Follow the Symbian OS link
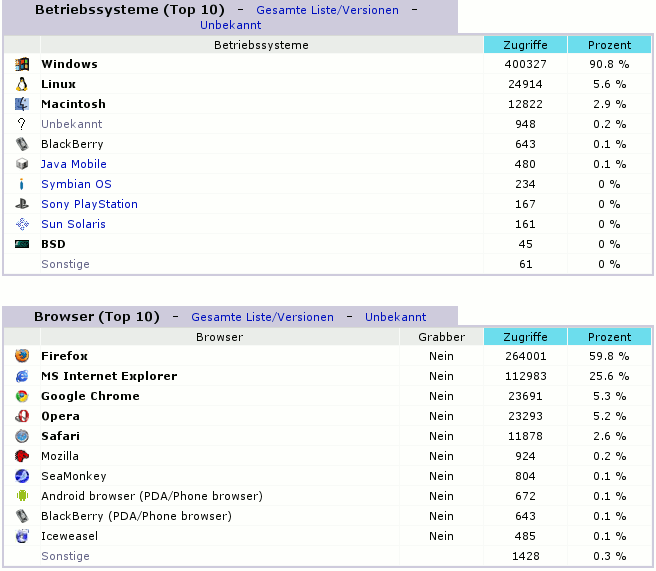This screenshot has width=656, height=571. click(76, 184)
